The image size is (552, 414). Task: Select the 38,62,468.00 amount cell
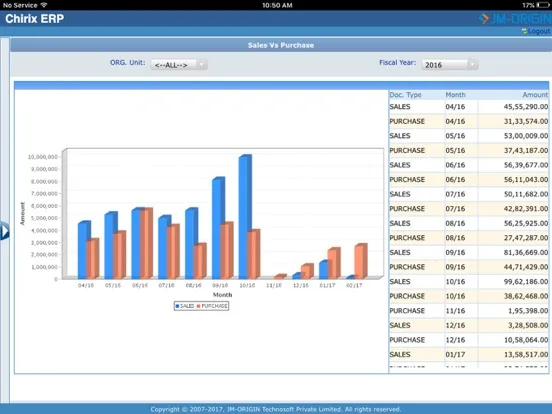[513, 296]
